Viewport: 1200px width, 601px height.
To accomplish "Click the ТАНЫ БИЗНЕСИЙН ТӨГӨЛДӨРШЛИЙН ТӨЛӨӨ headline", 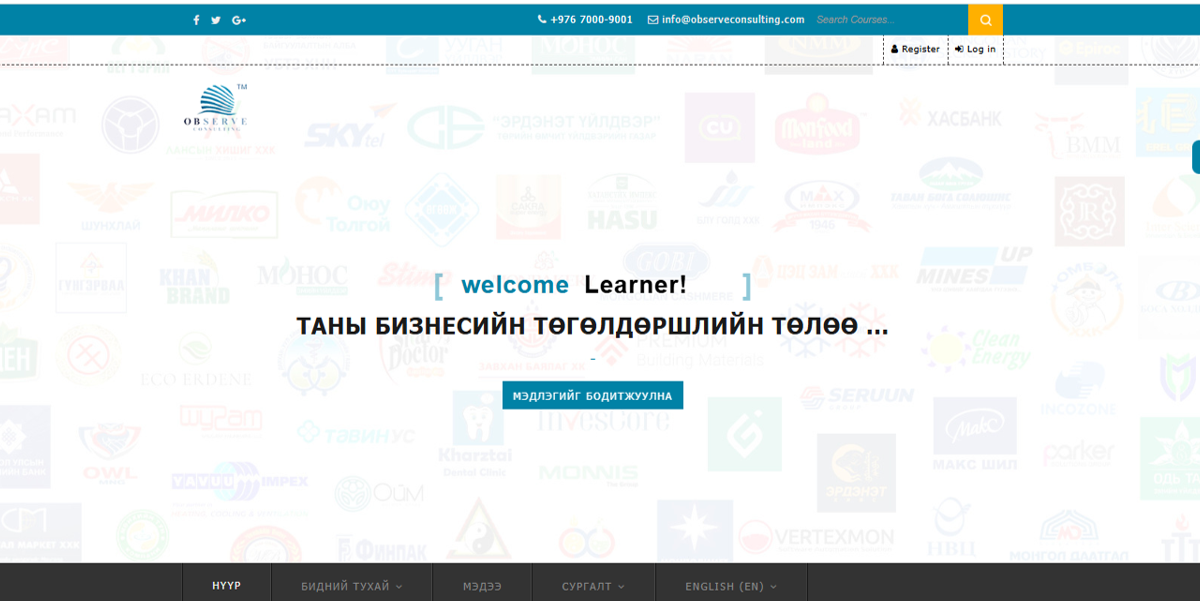I will point(592,326).
